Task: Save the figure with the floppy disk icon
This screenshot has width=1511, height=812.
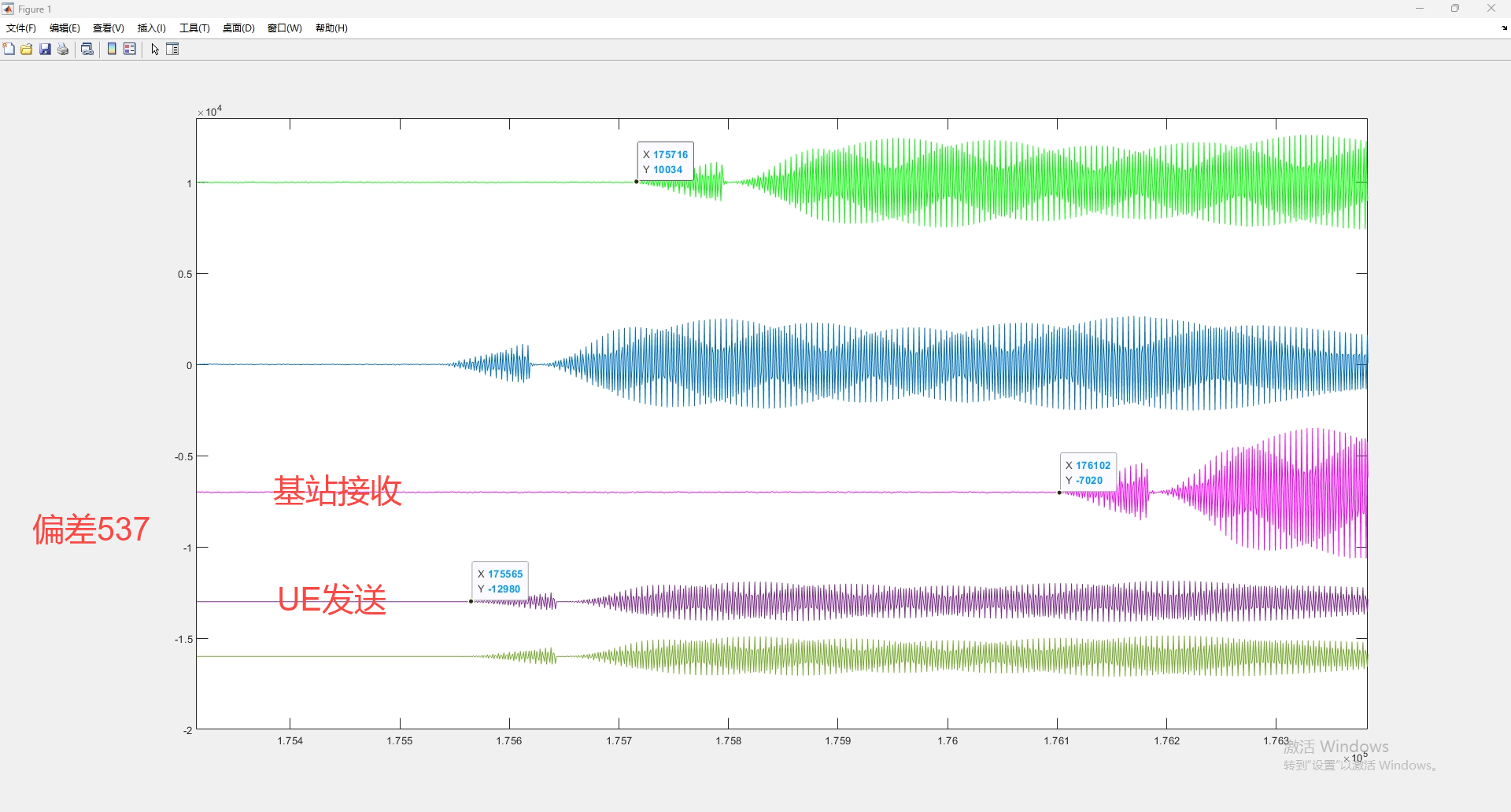Action: (45, 50)
